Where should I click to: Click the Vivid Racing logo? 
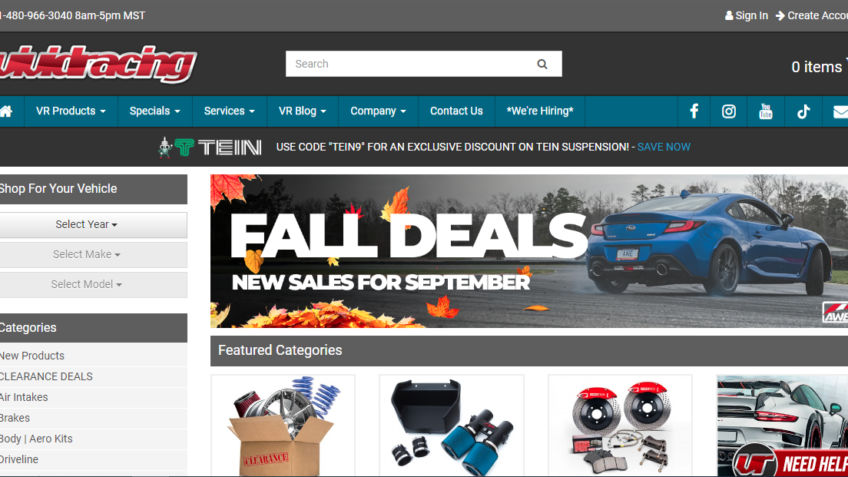click(98, 64)
